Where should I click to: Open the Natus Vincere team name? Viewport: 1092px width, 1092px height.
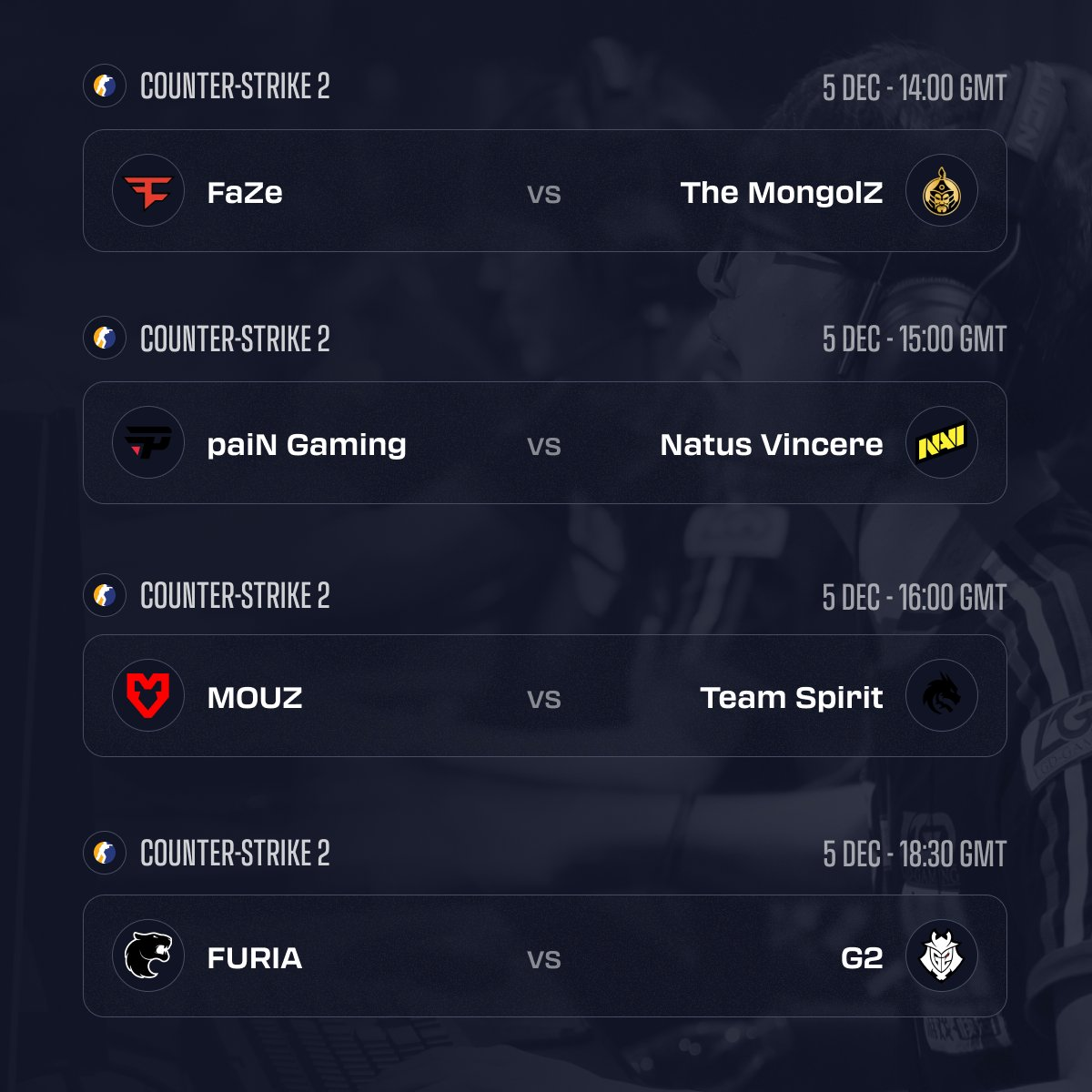[x=771, y=445]
